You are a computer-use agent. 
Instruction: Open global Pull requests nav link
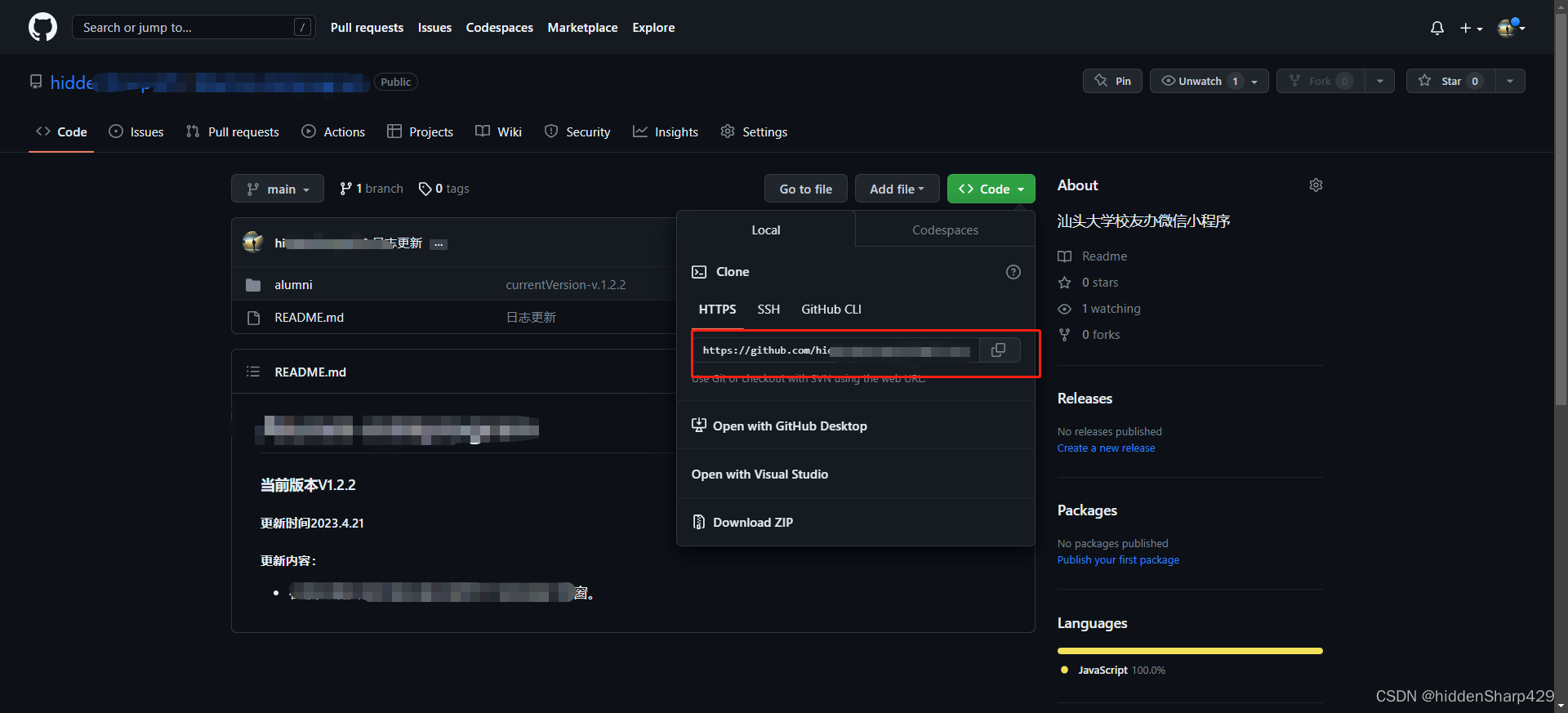pos(367,28)
